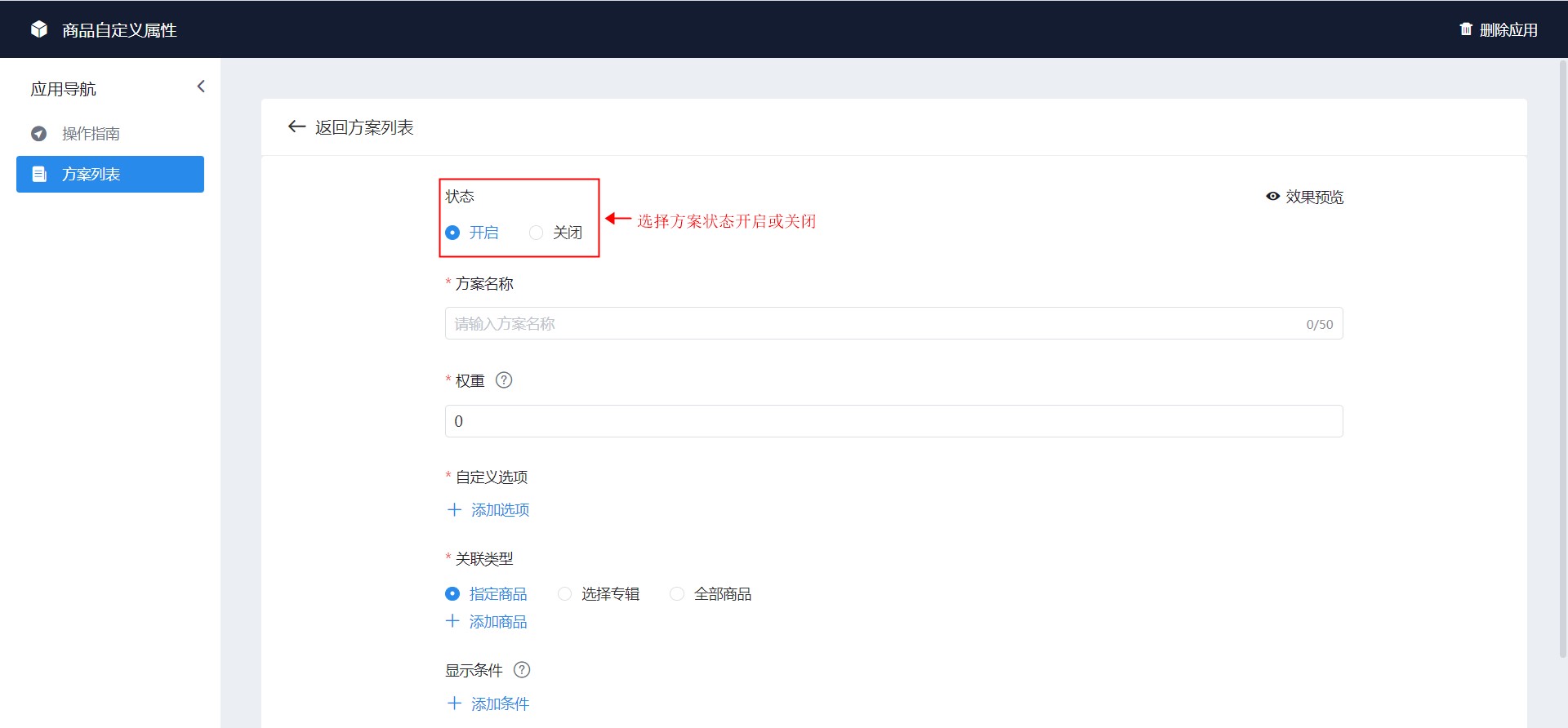1568x728 pixels.
Task: Click the eye icon for 效果预览
Action: pos(1272,196)
